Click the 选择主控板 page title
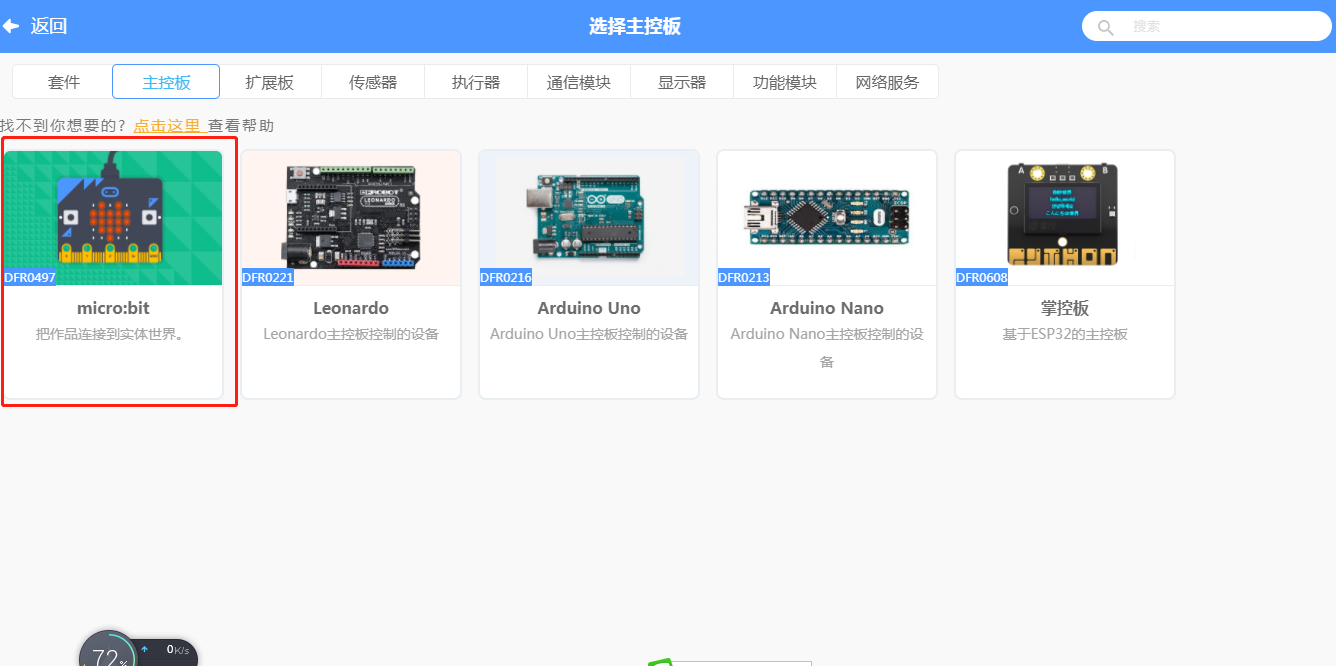 635,26
